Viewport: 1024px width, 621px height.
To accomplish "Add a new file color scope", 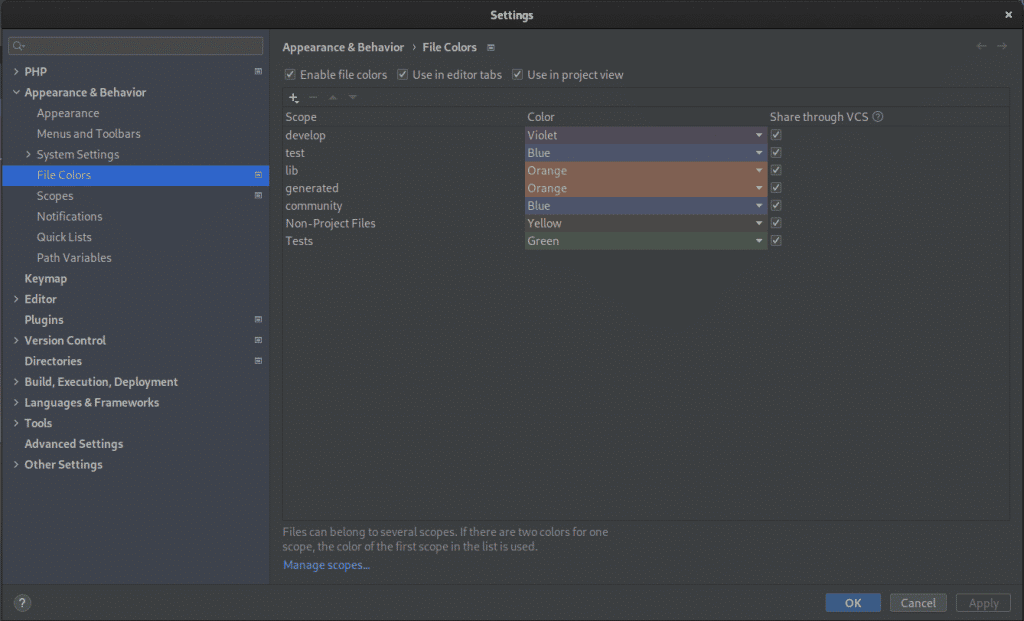I will click(293, 97).
